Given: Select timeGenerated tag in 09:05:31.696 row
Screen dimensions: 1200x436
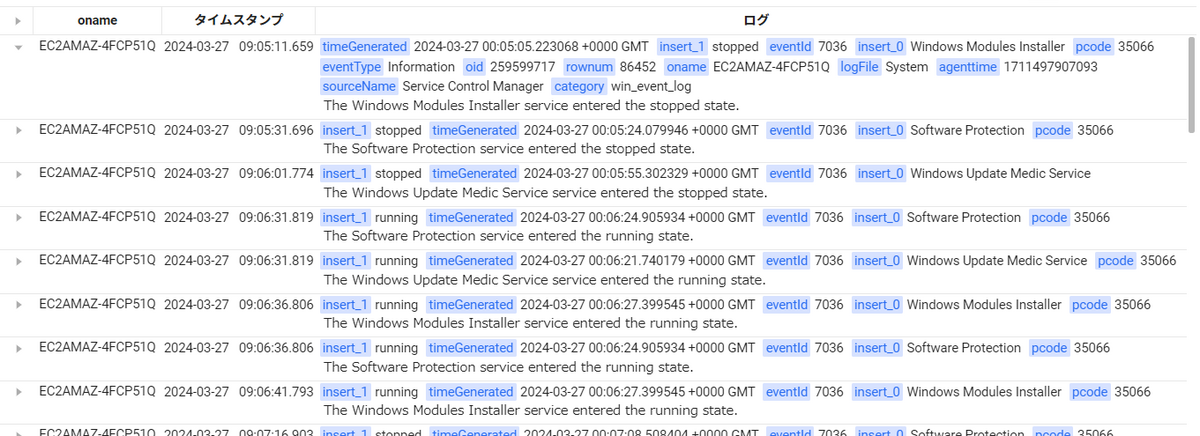Looking at the screenshot, I should click(474, 130).
